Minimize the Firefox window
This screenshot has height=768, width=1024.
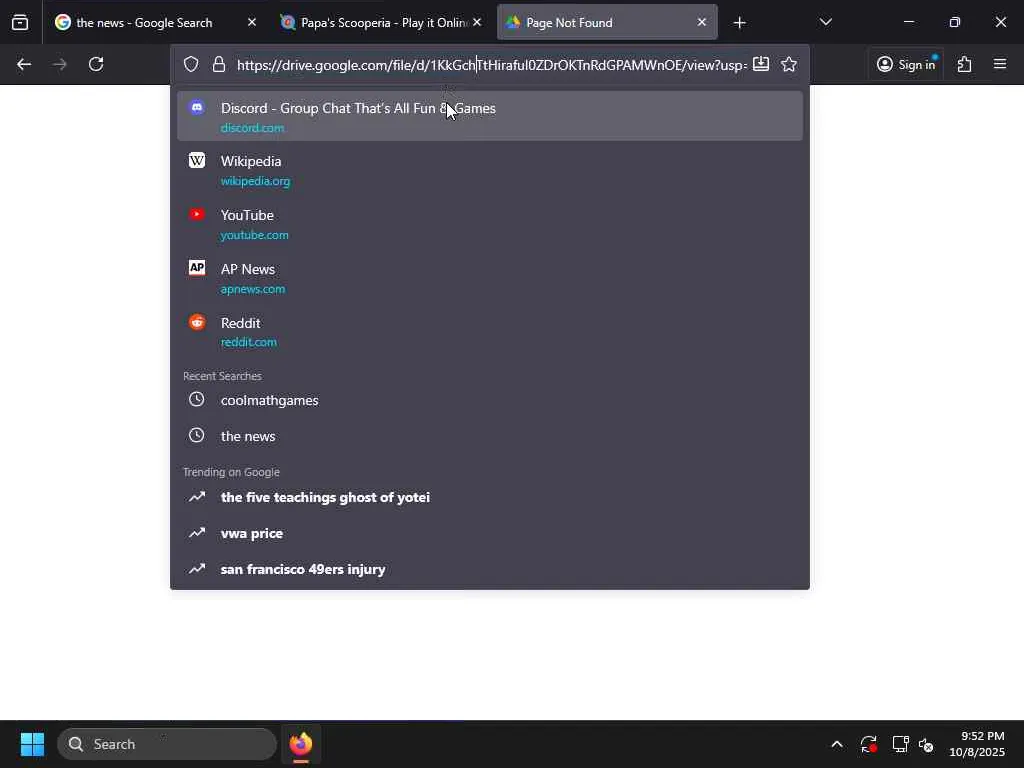[x=908, y=22]
